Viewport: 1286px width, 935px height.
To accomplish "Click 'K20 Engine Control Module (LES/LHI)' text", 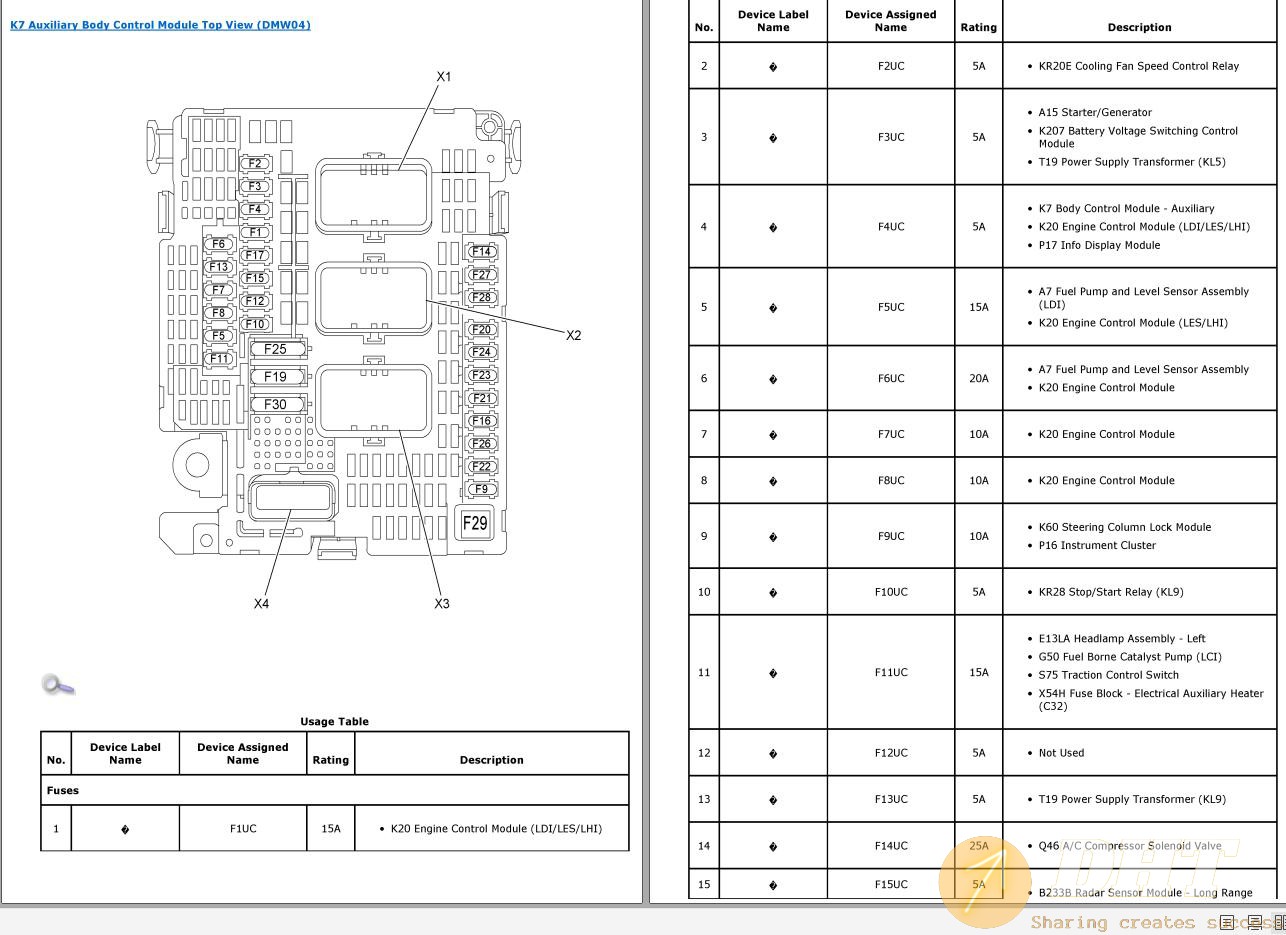I will (1133, 323).
